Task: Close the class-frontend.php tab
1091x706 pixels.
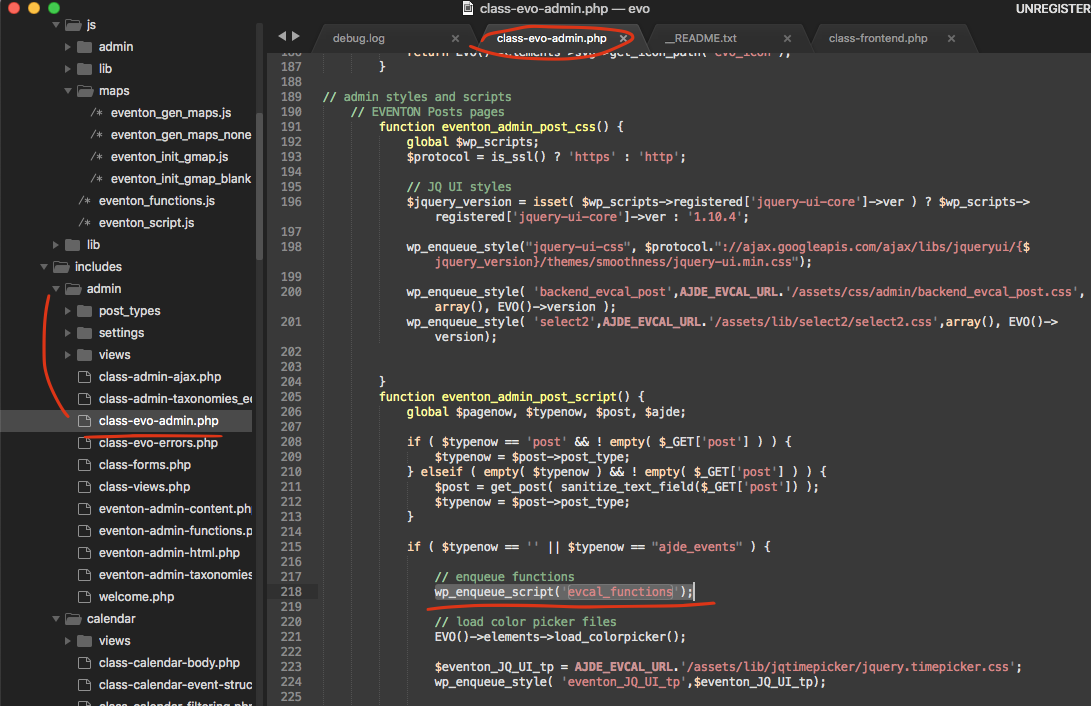Action: [x=950, y=39]
